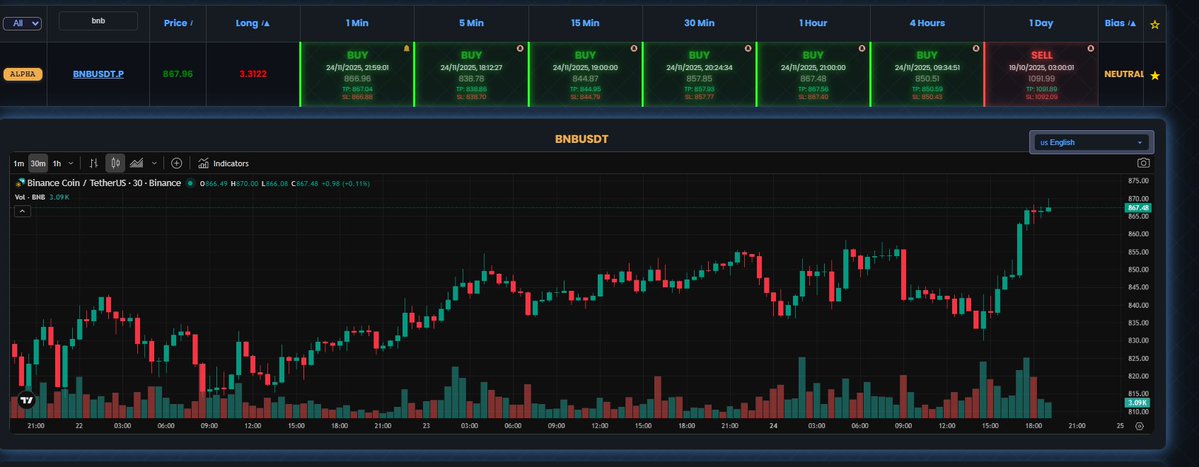Sort by the Bias column header
Image resolution: width=1199 pixels, height=467 pixels.
point(1120,23)
